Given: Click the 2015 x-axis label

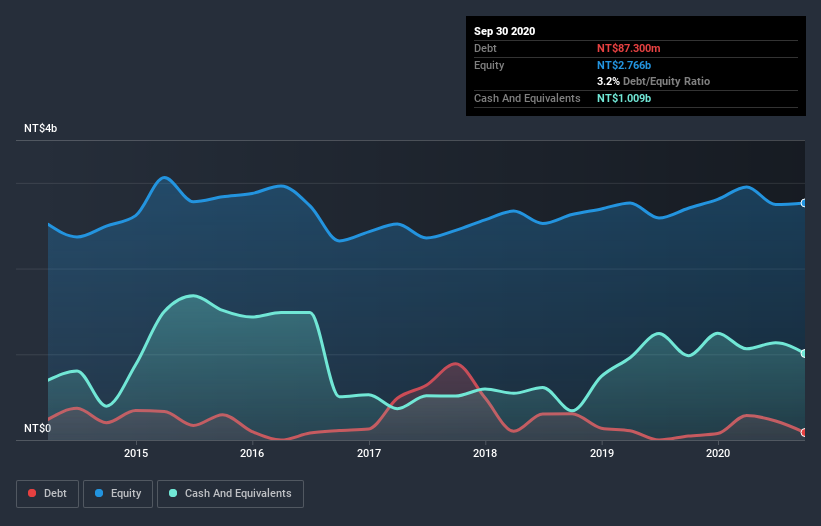Looking at the screenshot, I should (136, 453).
